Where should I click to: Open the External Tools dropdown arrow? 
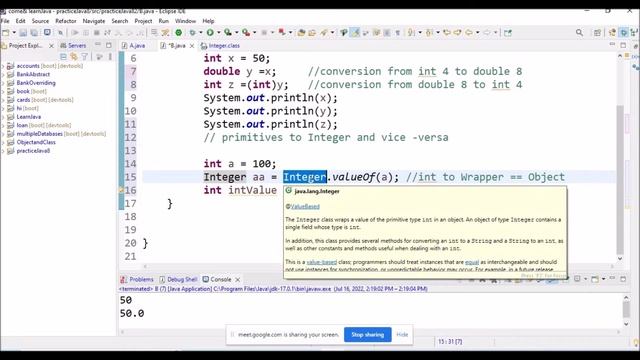(254, 33)
